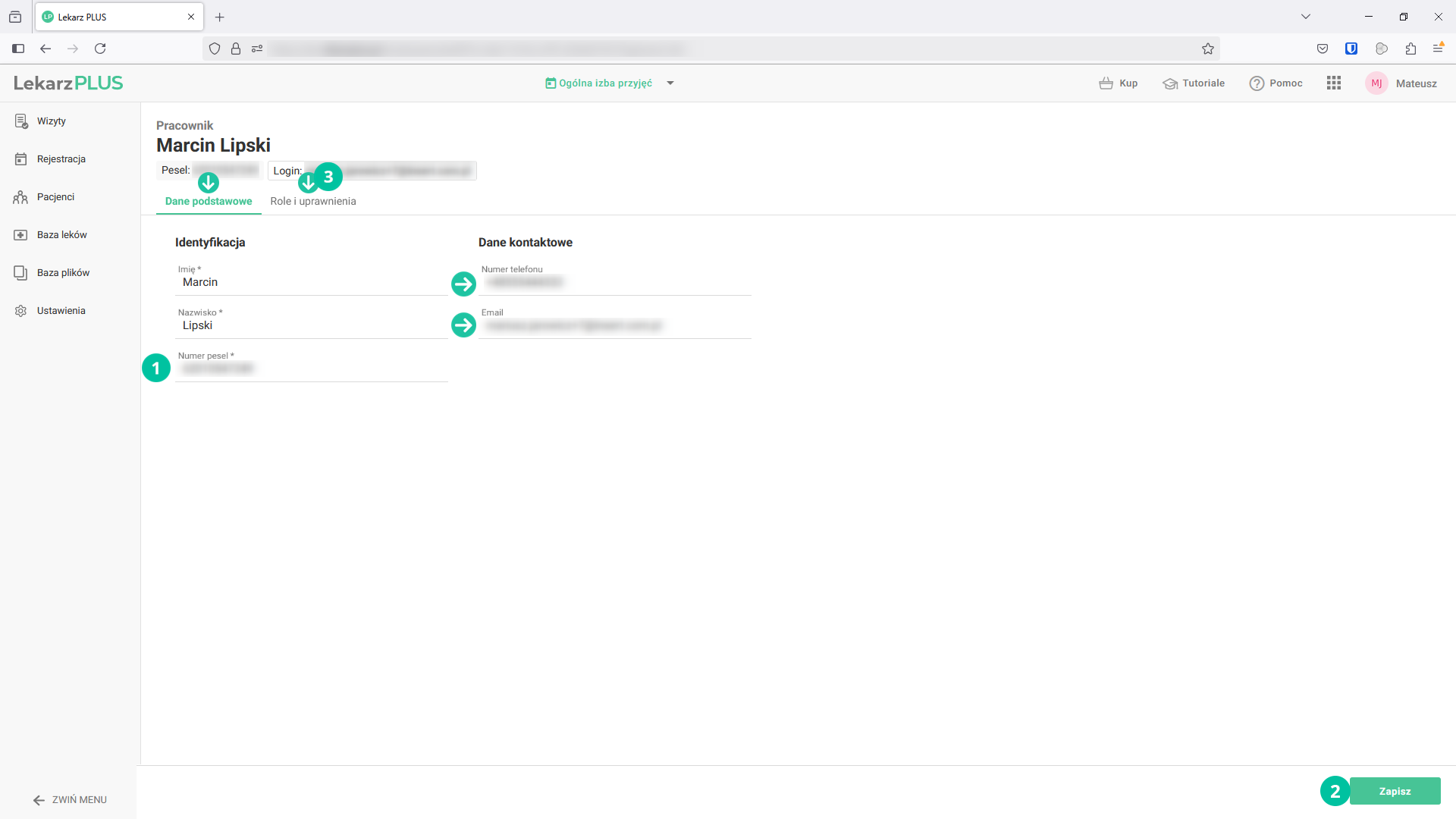This screenshot has width=1456, height=819.
Task: Expand the Ogólna izba przyjęć dropdown
Action: point(670,83)
